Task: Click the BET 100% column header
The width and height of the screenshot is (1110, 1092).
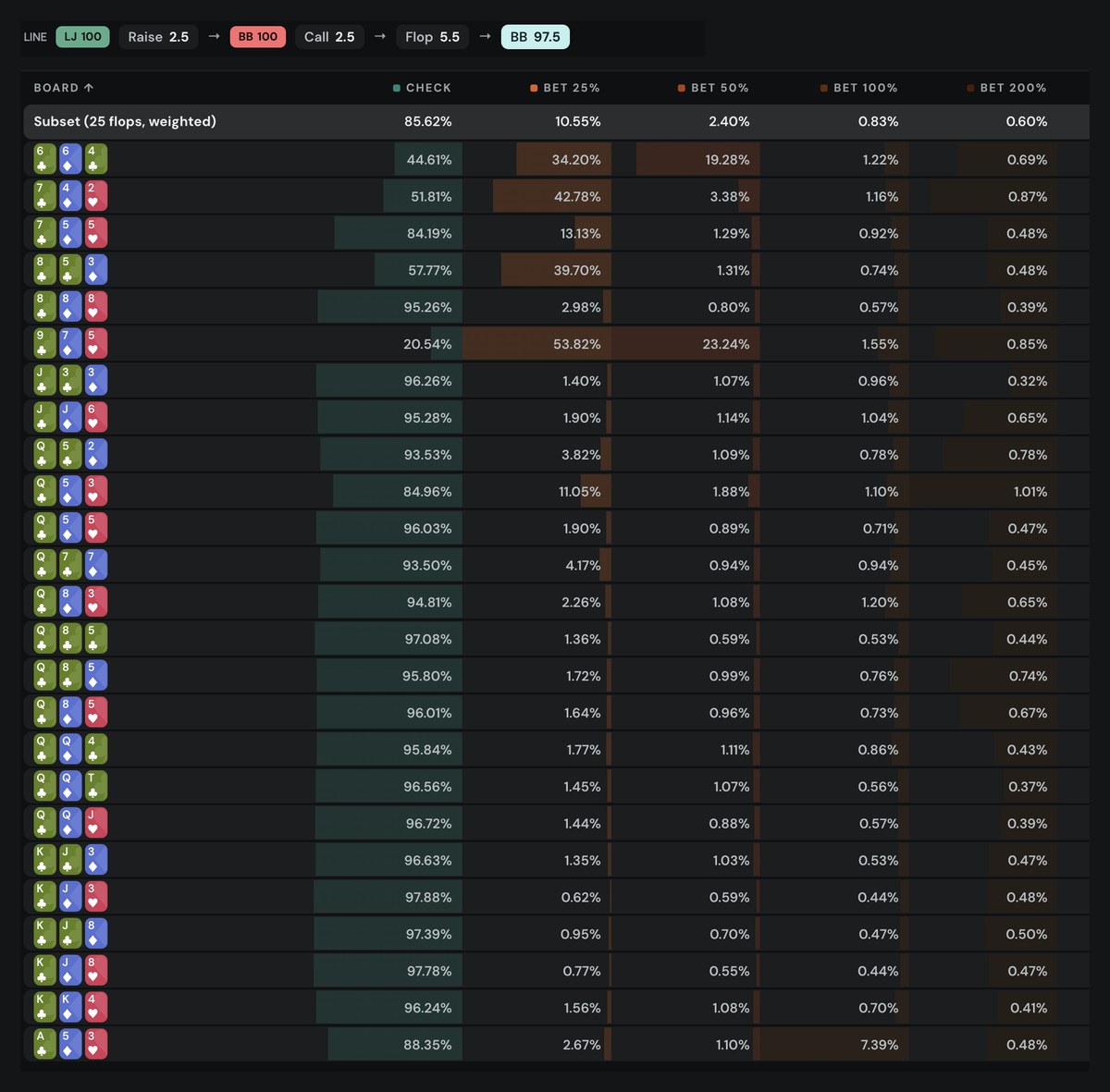Action: [859, 88]
